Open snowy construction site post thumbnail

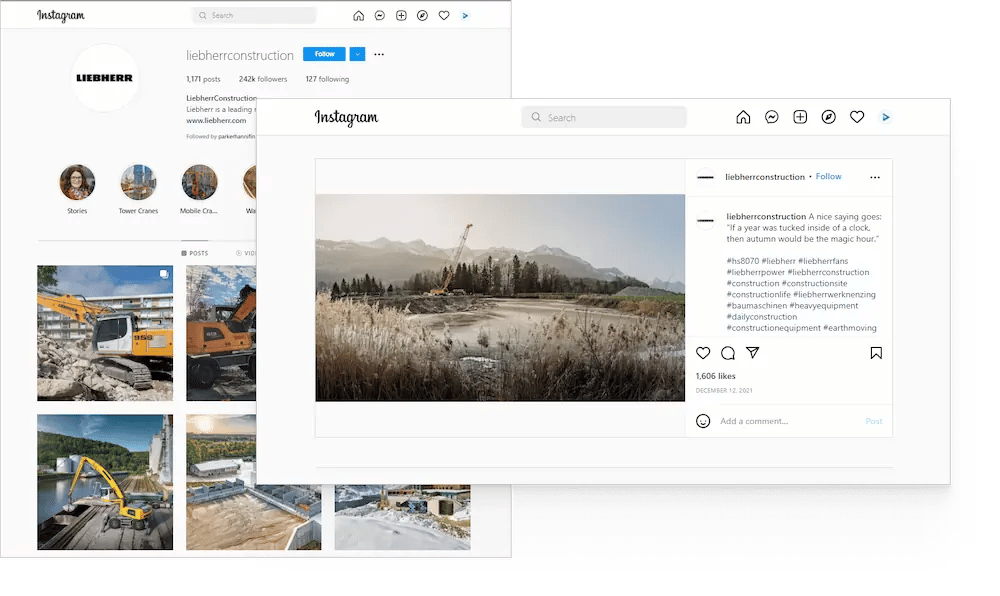coord(402,517)
